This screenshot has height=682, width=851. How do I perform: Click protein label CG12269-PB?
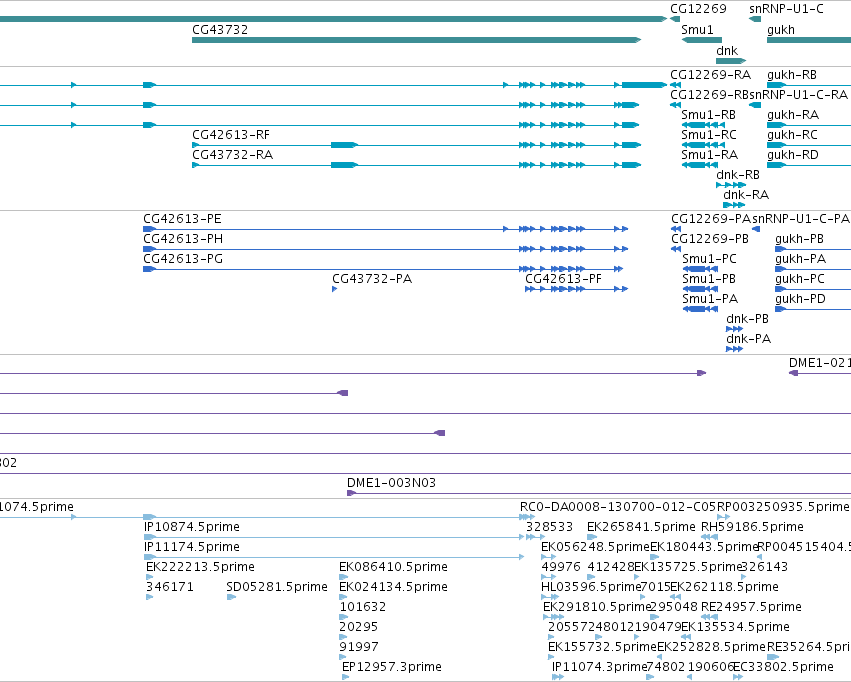coord(710,239)
